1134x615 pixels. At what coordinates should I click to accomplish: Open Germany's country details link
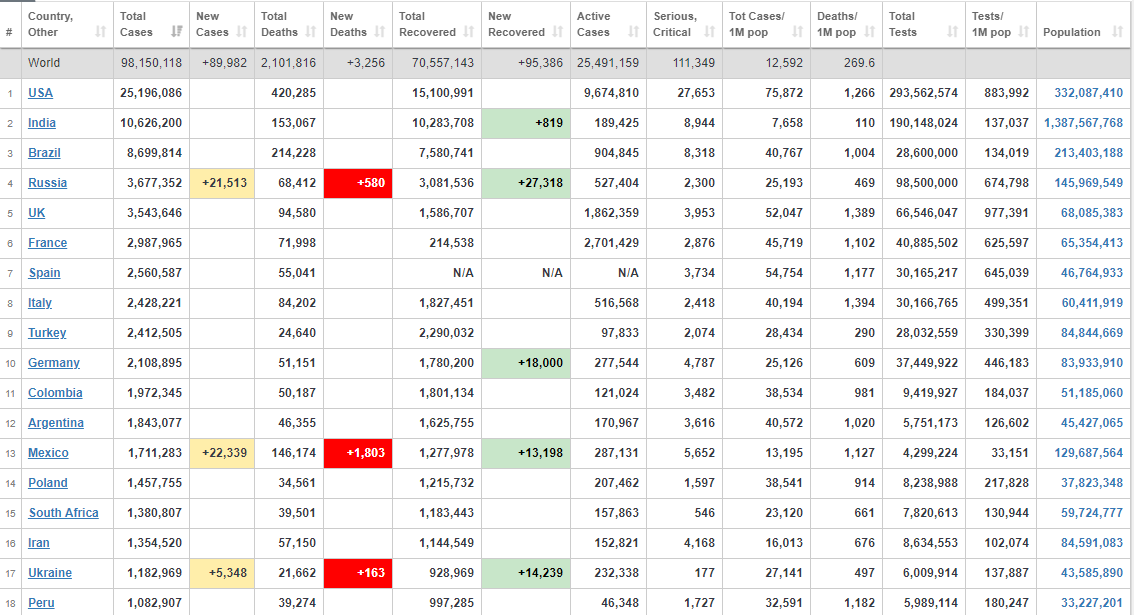pos(54,363)
